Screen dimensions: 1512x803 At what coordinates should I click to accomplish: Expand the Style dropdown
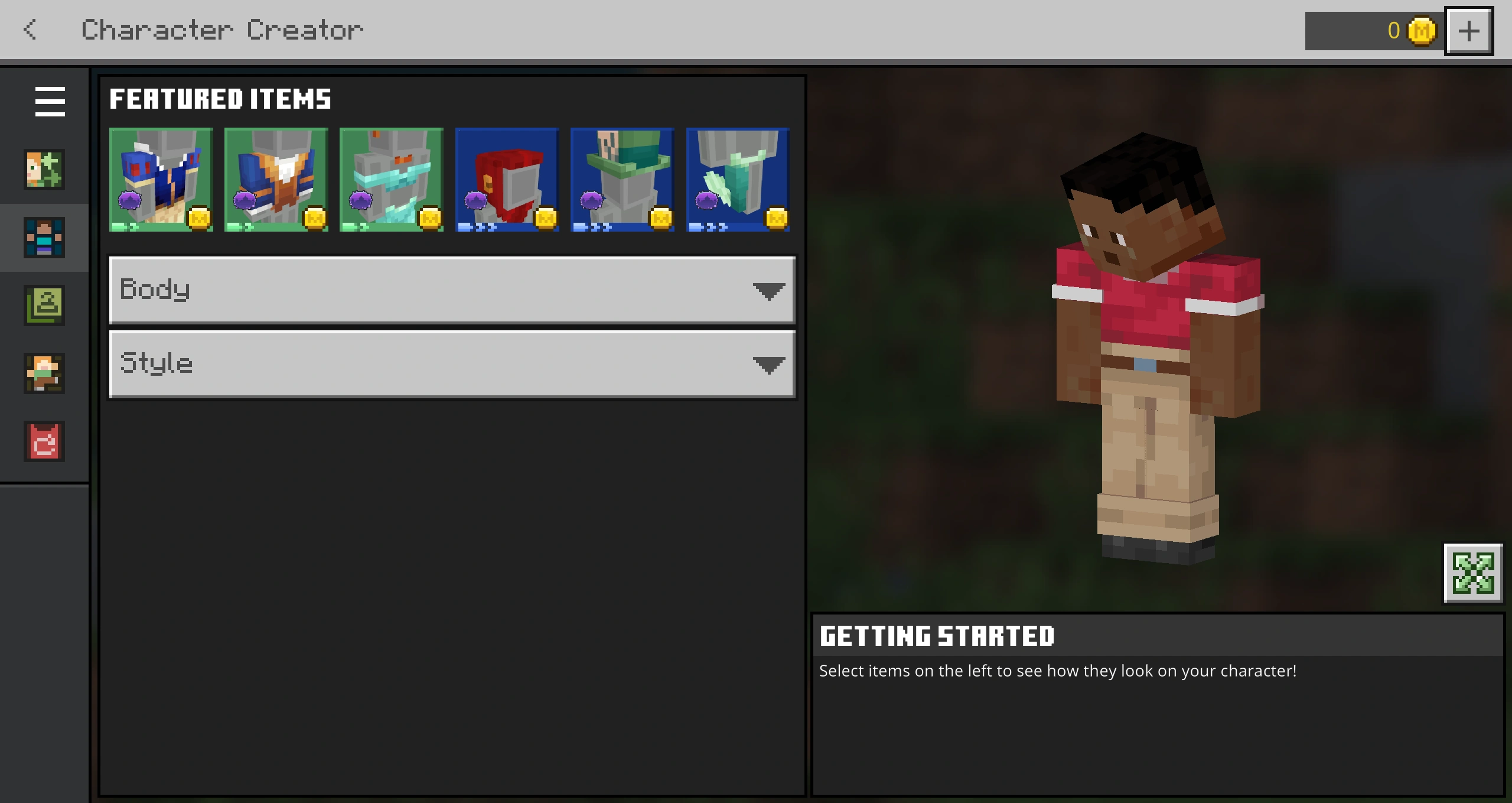(413, 363)
